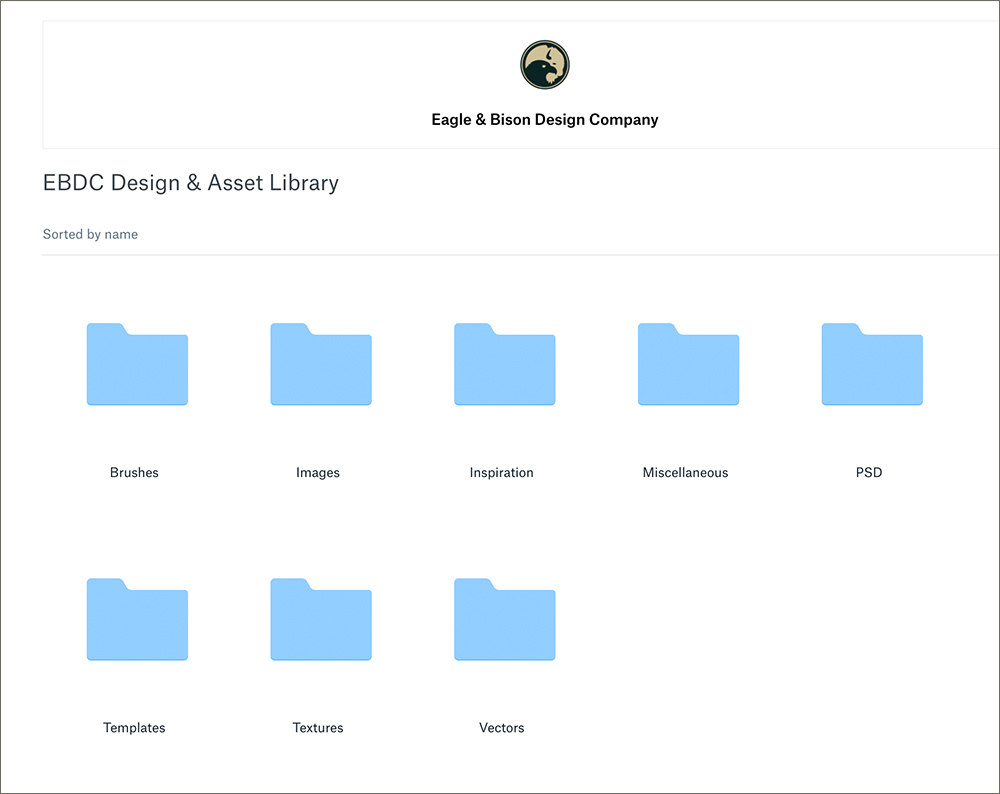The image size is (1000, 794).
Task: Open the Inspiration folder icon
Action: (504, 364)
